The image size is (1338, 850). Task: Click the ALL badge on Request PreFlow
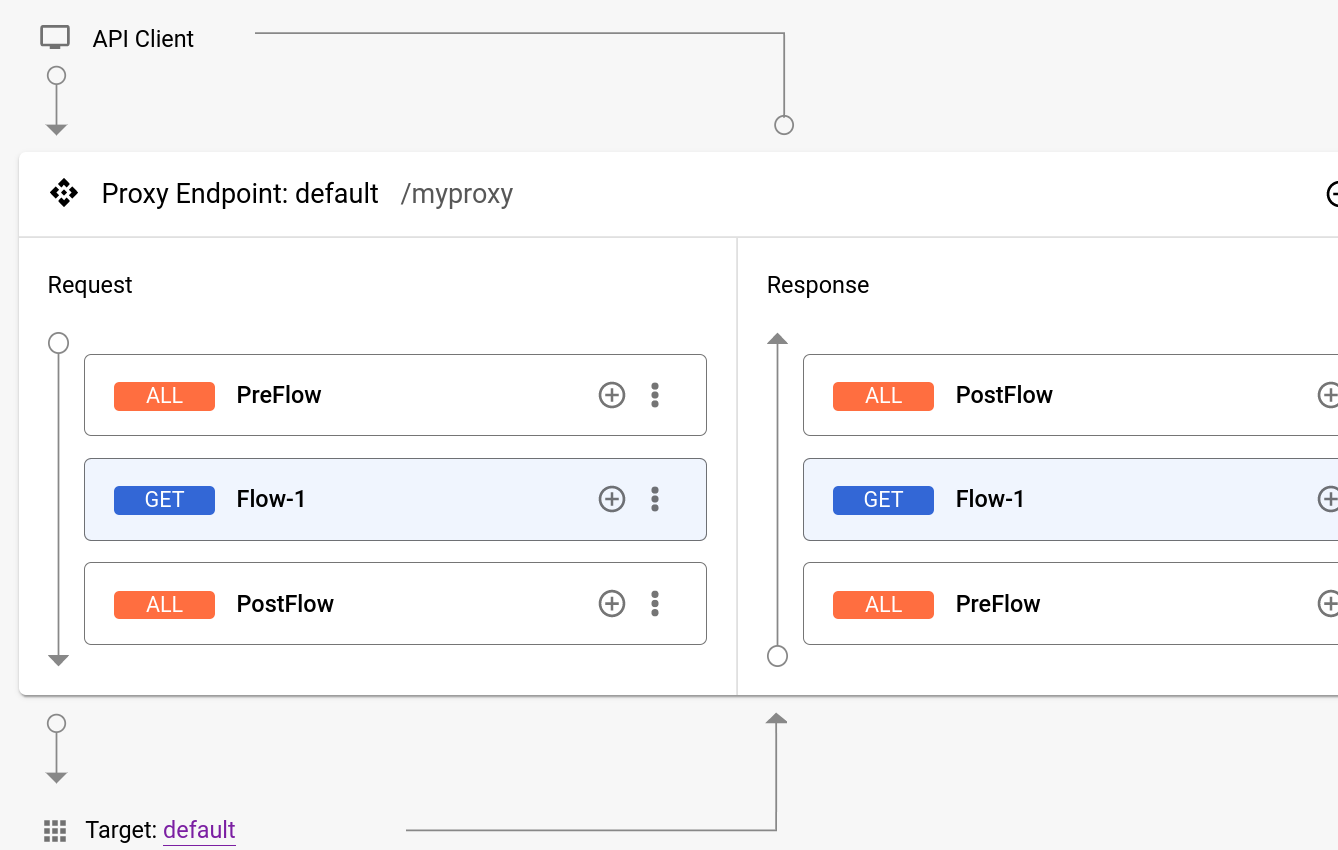164,395
